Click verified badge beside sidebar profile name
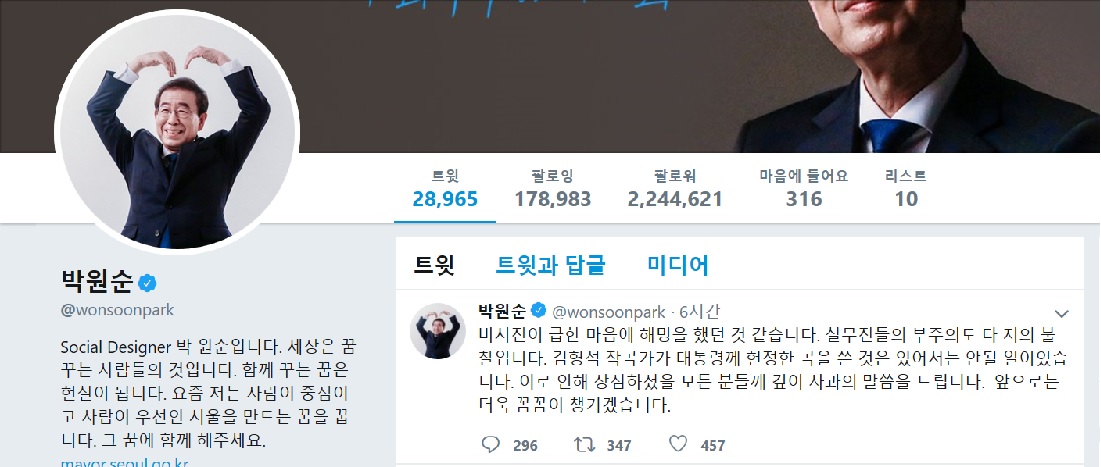The image size is (1101, 467). pos(147,283)
